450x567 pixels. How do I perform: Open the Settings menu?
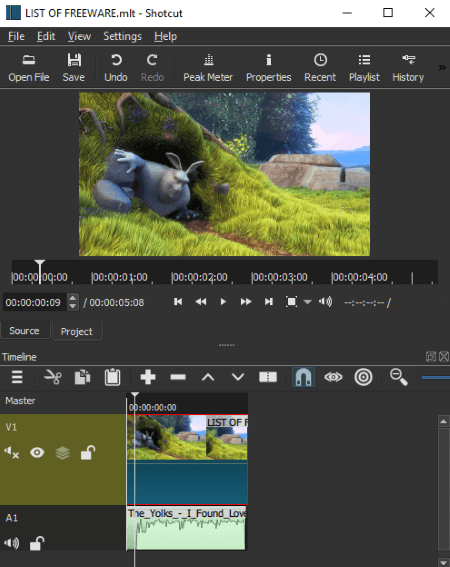click(122, 37)
